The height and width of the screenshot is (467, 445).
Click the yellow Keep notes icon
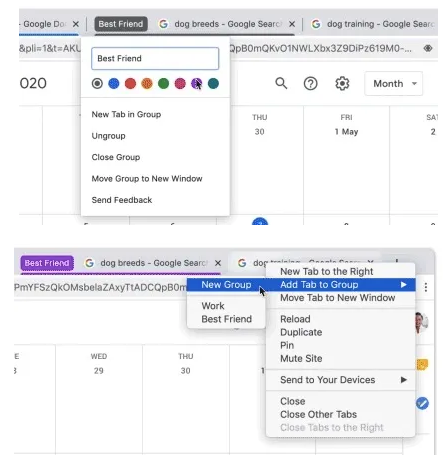point(422,364)
